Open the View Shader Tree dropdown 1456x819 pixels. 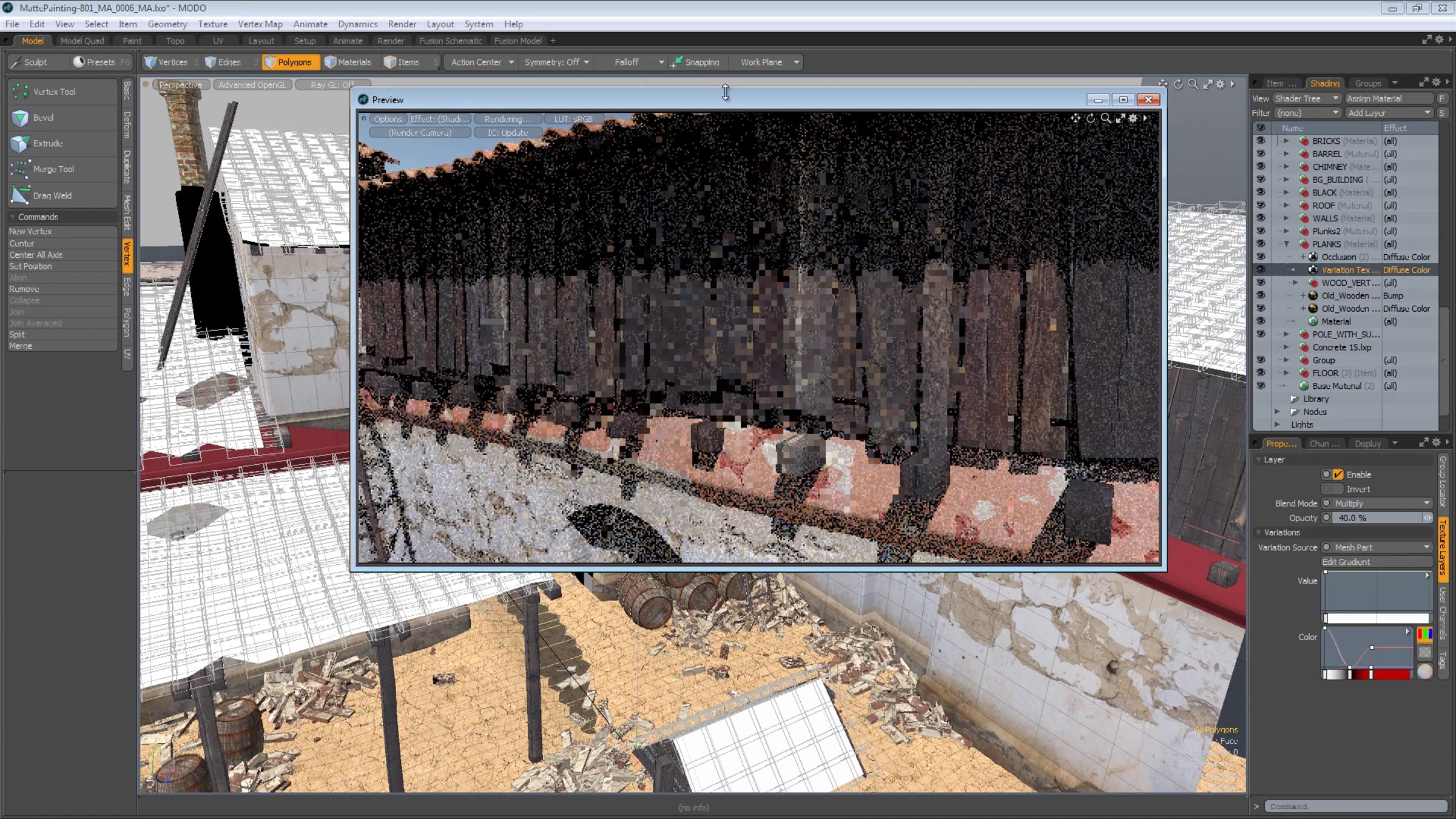[1307, 98]
